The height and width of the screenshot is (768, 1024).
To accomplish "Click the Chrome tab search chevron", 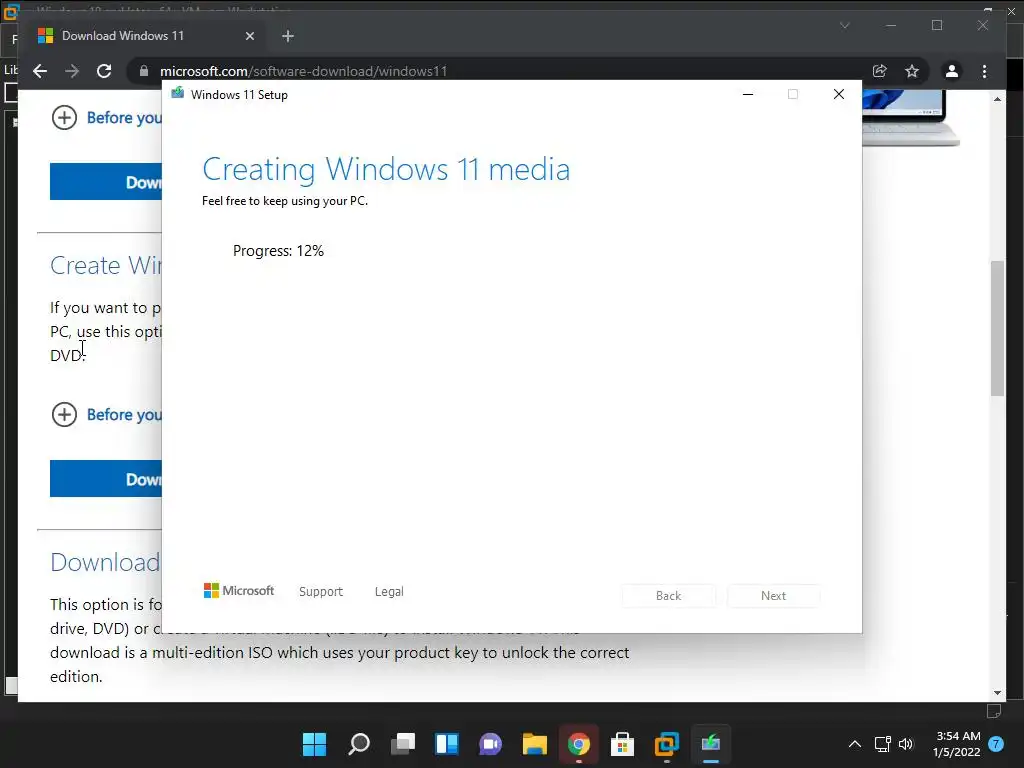I will [844, 25].
